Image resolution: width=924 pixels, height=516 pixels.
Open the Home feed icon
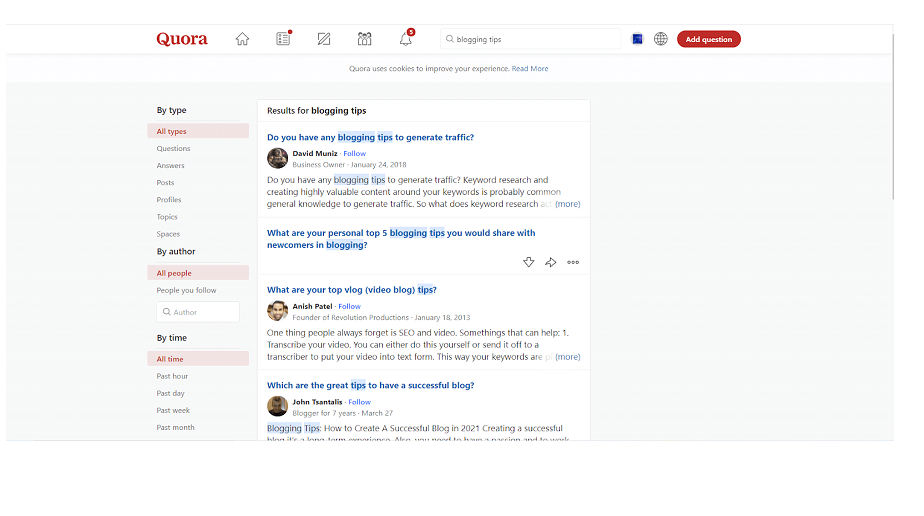pos(242,39)
